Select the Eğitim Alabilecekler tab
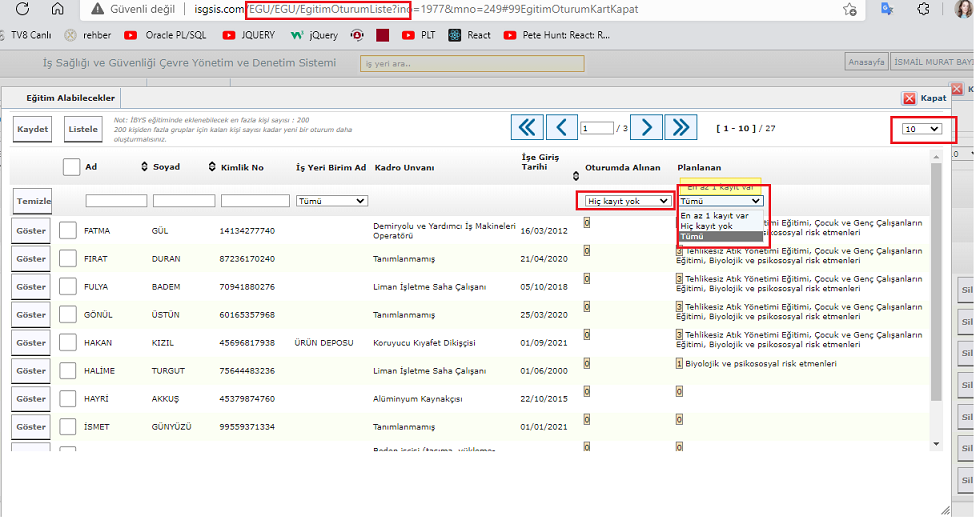Screen dimensions: 978x518 [x=61, y=98]
